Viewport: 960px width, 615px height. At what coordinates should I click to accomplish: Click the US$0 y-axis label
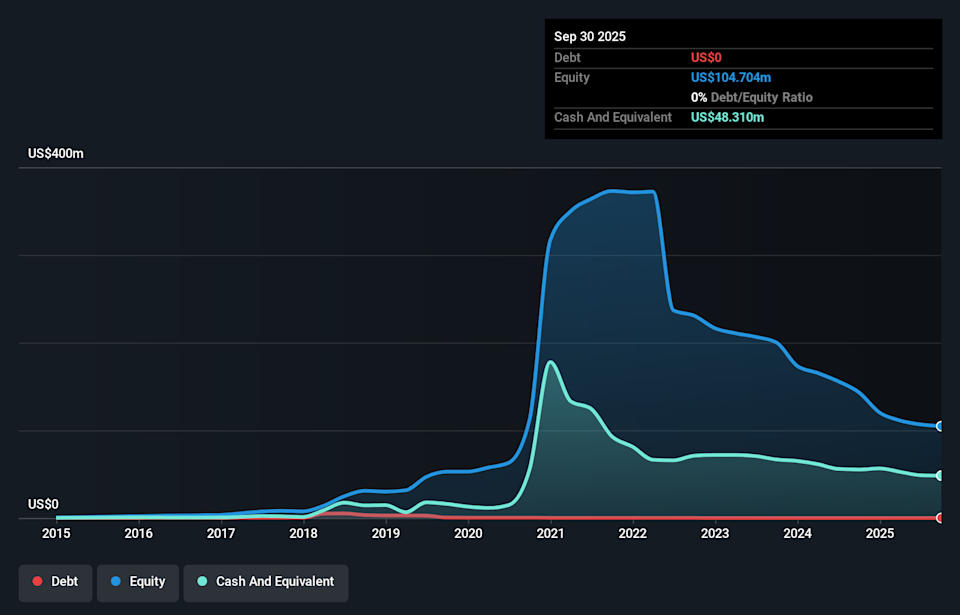tap(43, 504)
